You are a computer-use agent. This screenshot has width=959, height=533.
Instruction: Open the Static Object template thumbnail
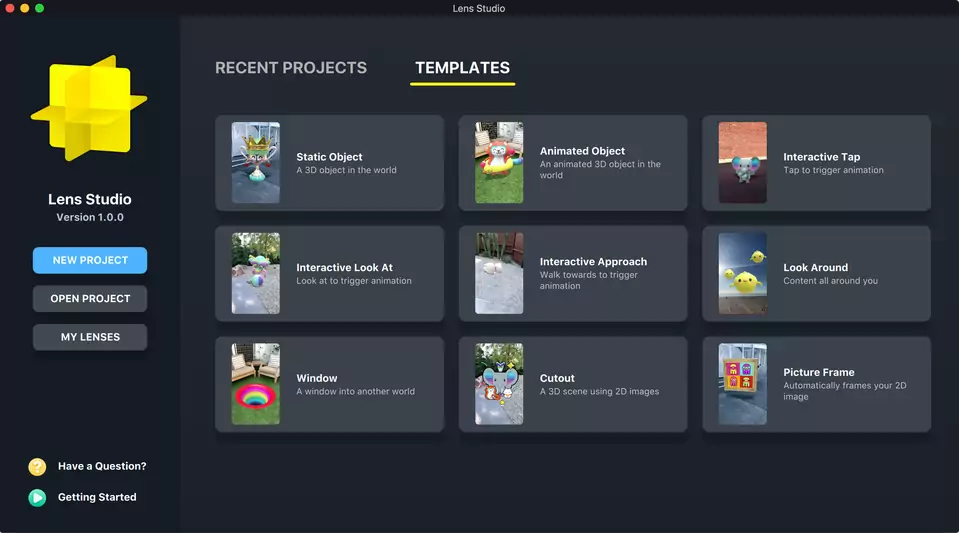pyautogui.click(x=255, y=163)
